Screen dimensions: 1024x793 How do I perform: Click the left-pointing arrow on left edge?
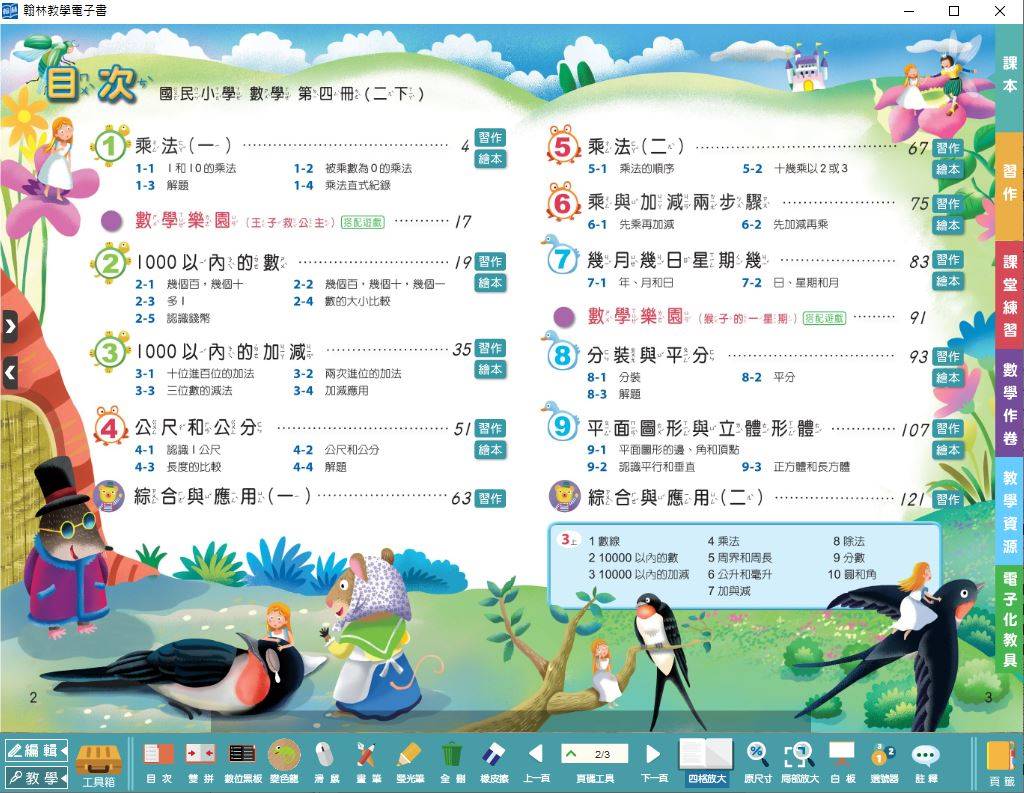click(x=9, y=372)
